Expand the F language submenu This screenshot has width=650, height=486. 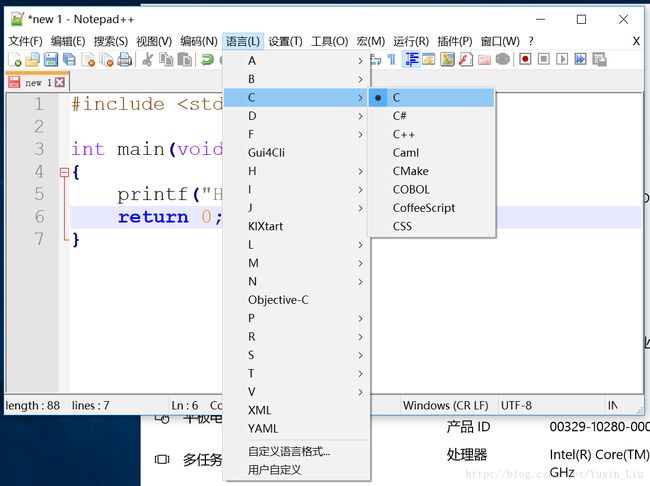(x=296, y=134)
